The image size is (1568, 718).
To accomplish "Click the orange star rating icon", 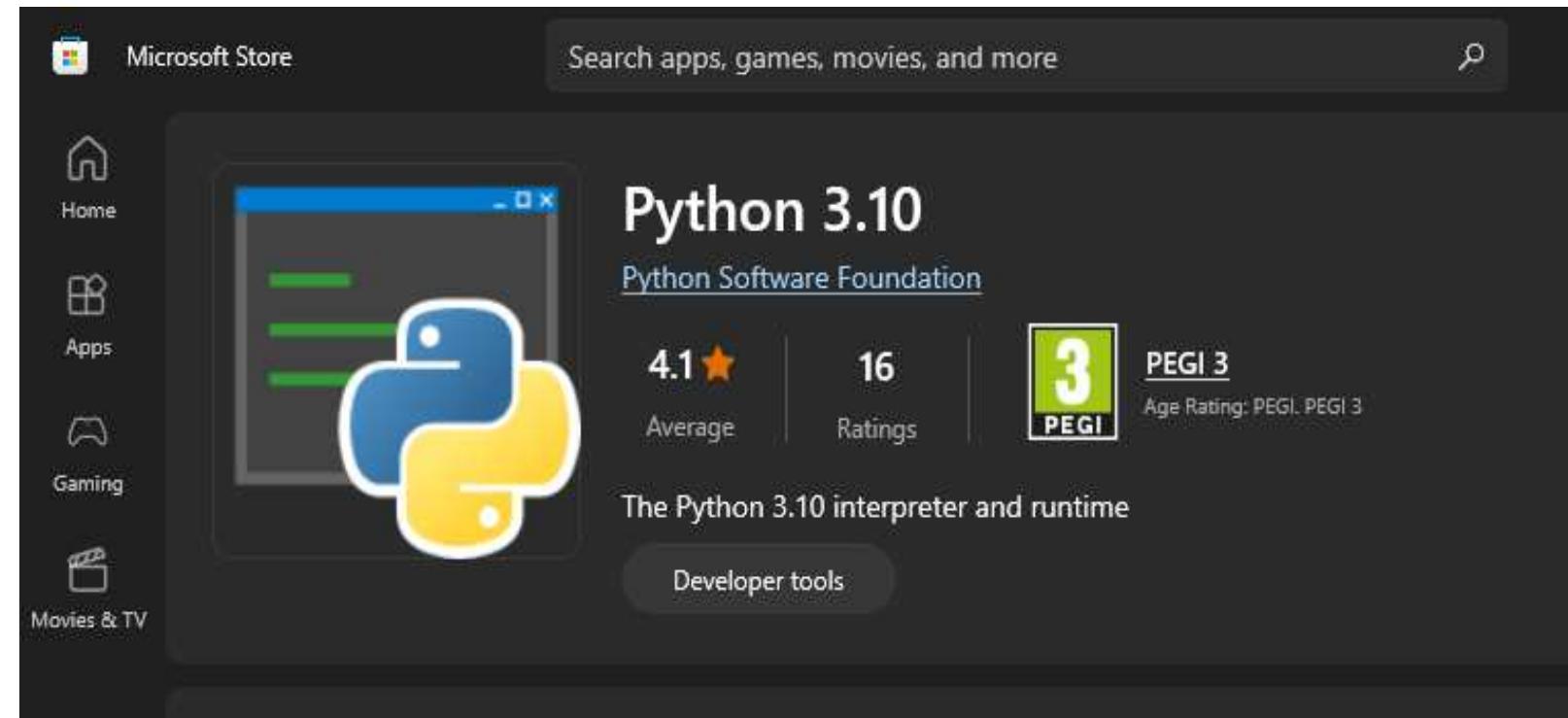I will coord(718,365).
